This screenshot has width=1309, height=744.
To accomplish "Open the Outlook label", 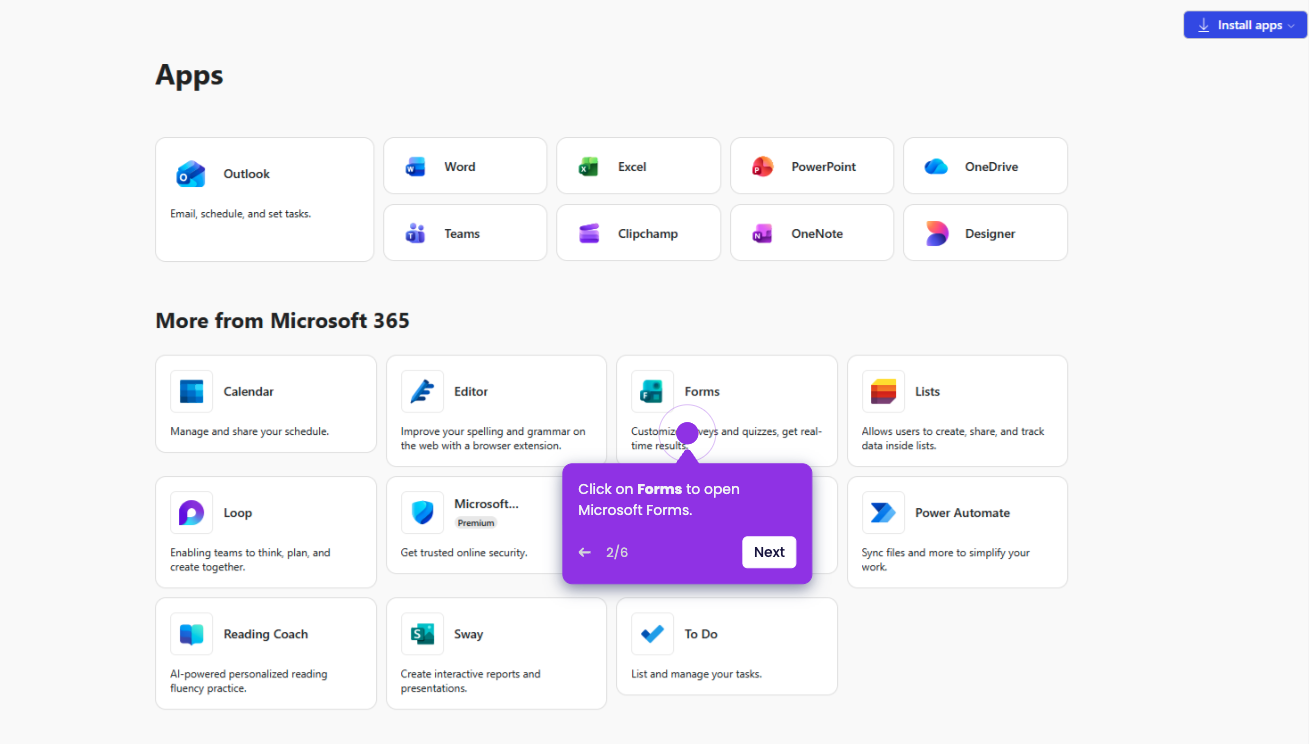I will pos(247,174).
